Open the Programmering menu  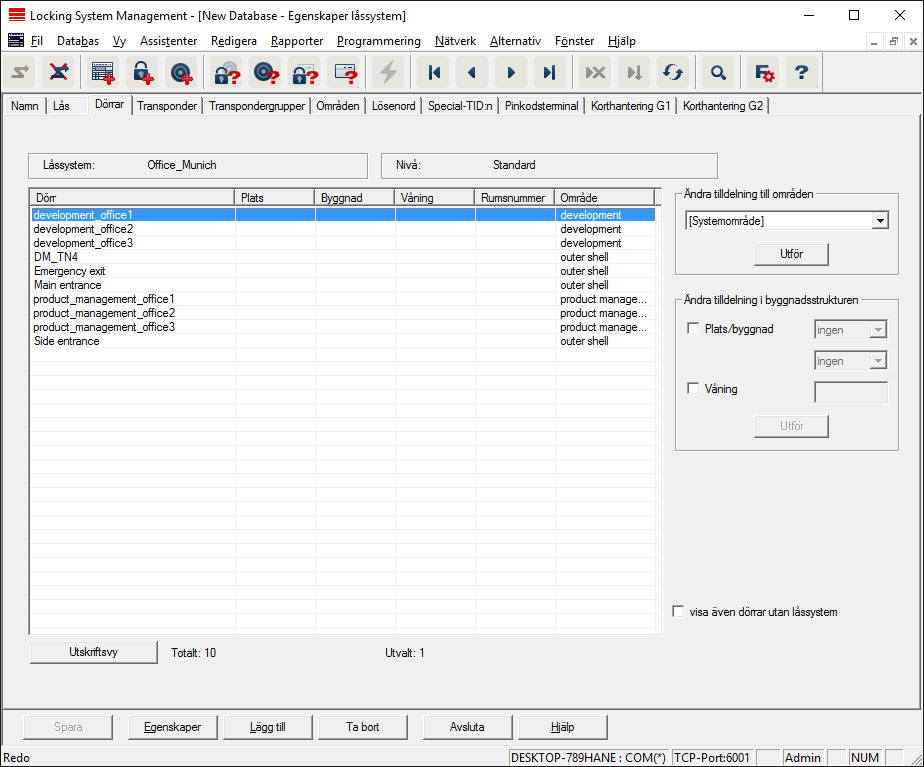point(378,41)
